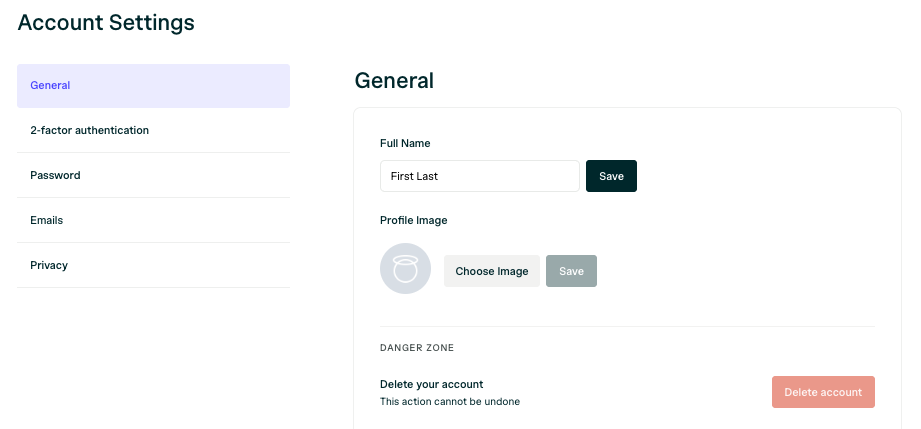The height and width of the screenshot is (429, 921).
Task: Click the 'Delete your account' bold text
Action: click(x=432, y=384)
